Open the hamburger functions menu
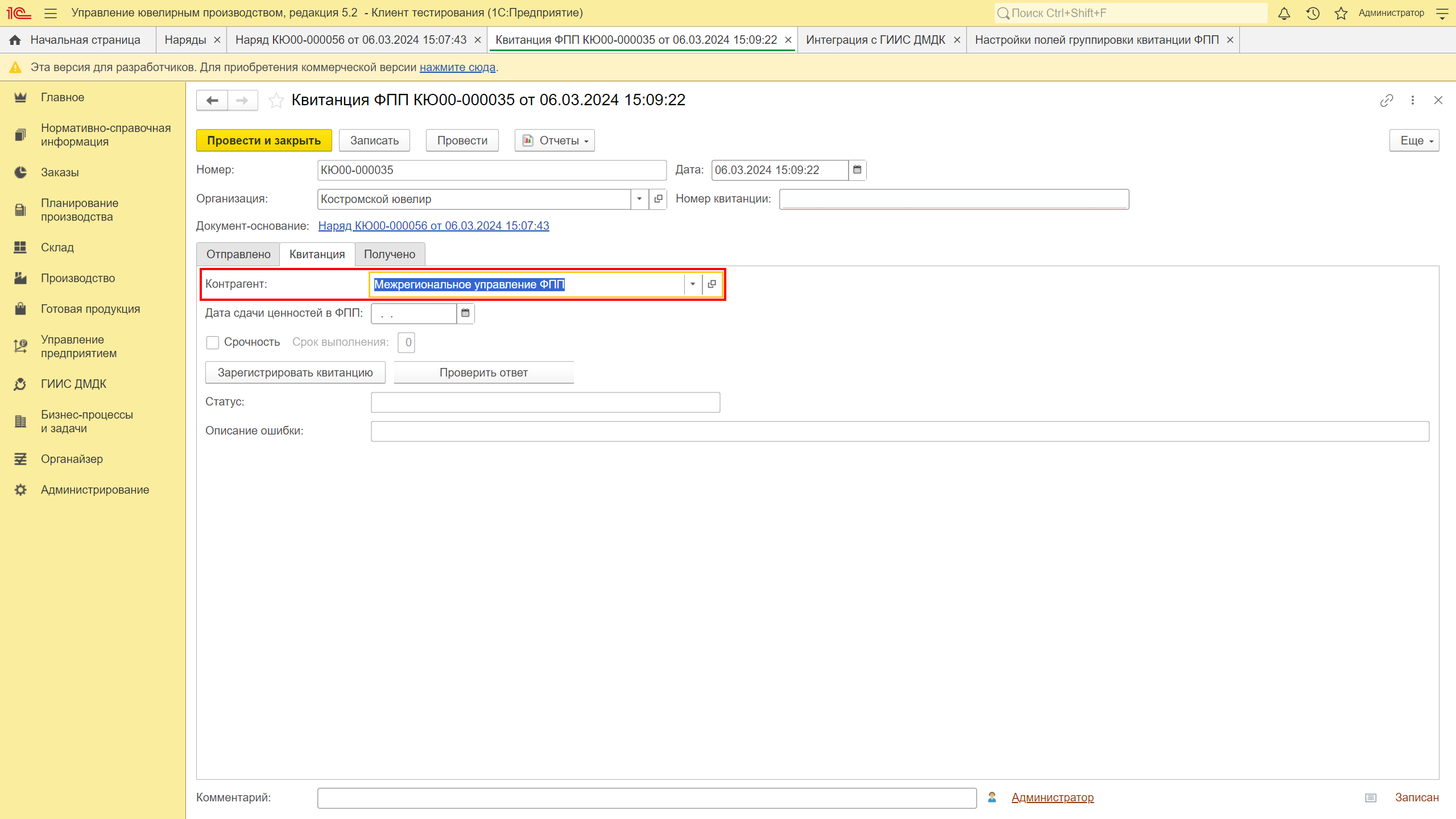1456x819 pixels. [x=51, y=13]
